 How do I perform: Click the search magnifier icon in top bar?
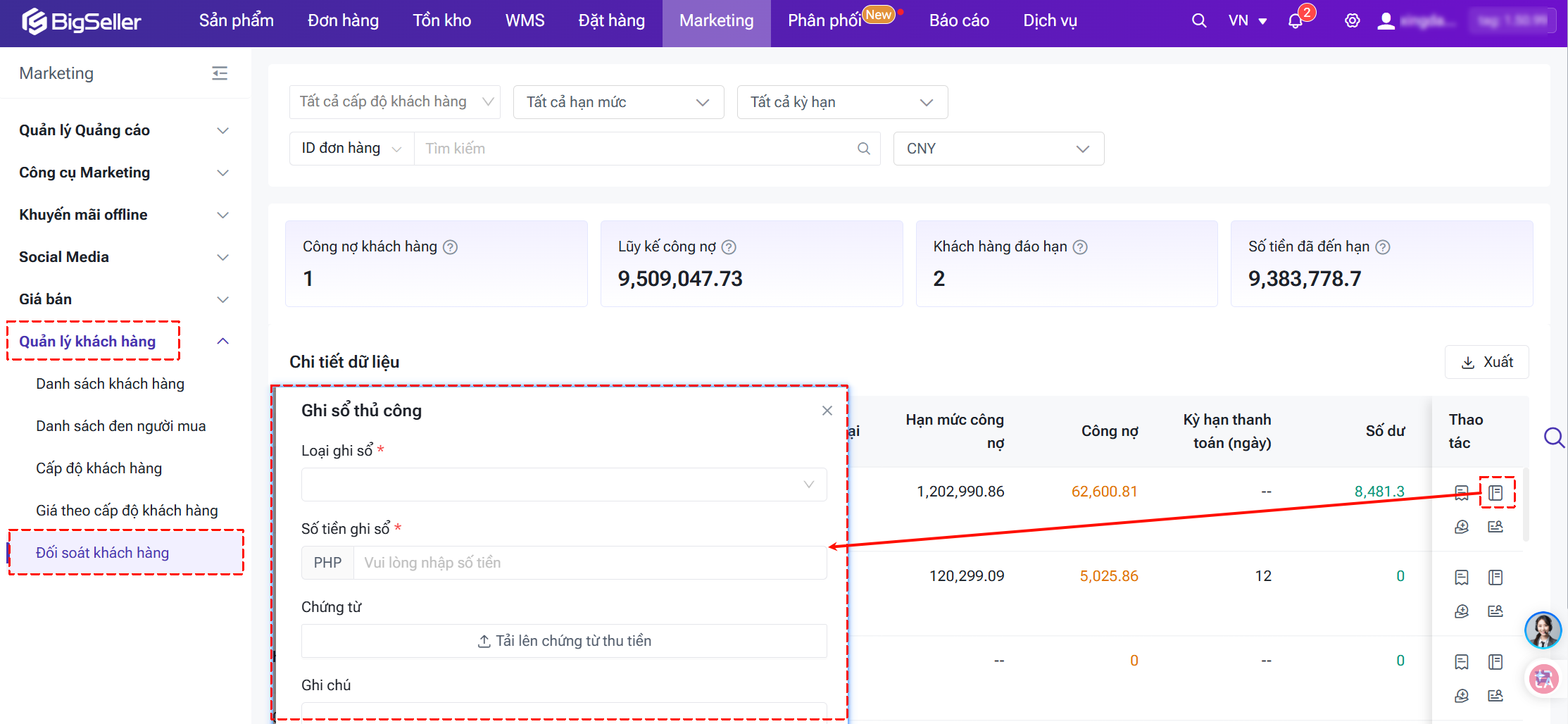(x=1198, y=21)
